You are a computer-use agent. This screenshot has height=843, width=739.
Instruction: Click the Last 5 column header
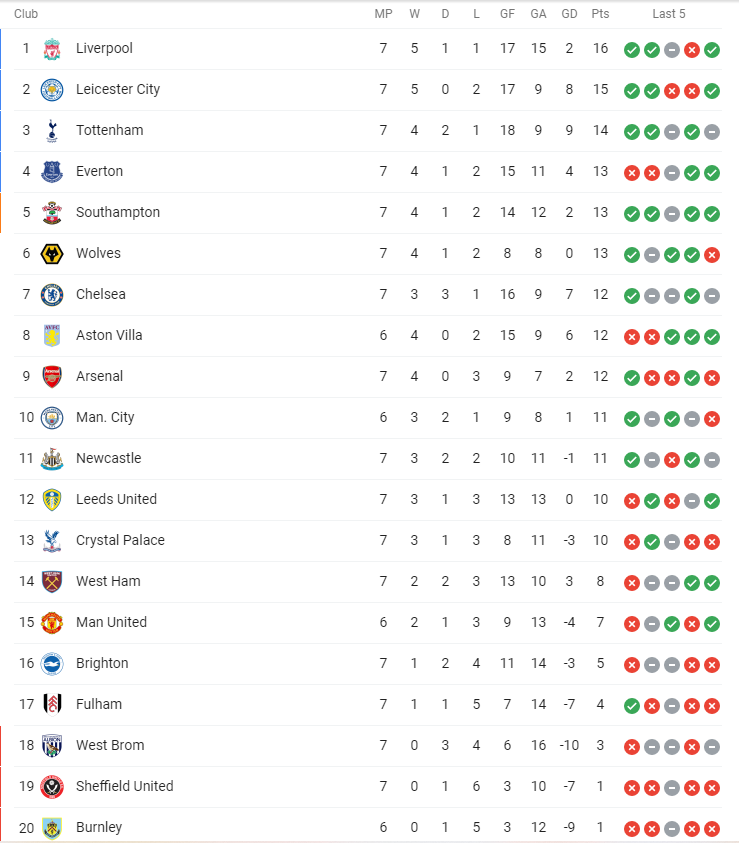(x=669, y=14)
